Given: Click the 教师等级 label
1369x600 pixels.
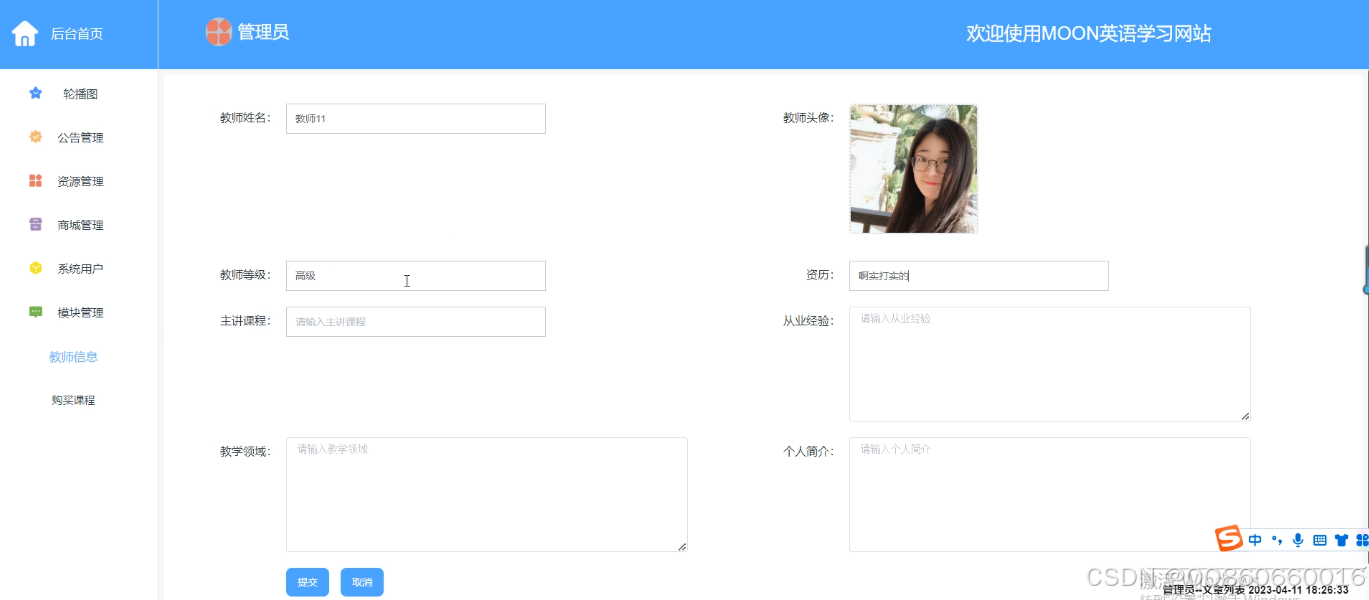Looking at the screenshot, I should coord(245,275).
